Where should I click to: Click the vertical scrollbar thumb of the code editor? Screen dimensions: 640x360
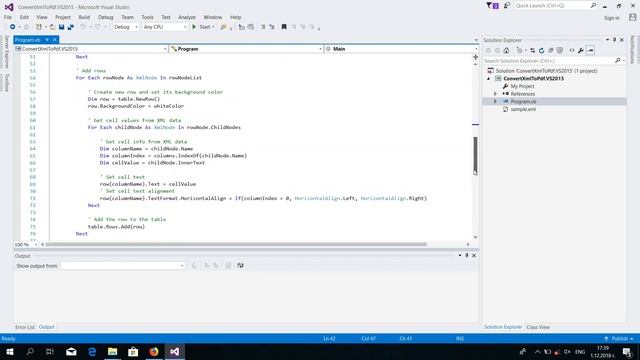[x=476, y=154]
